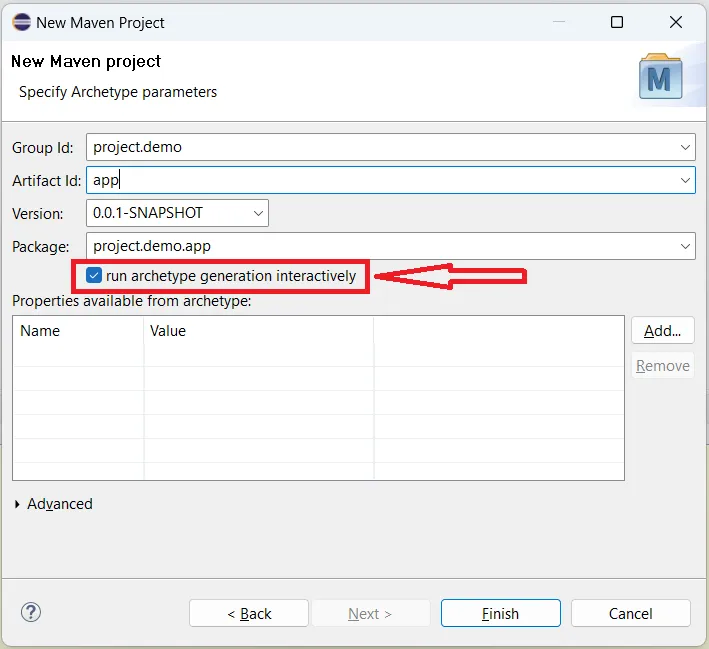Viewport: 709px width, 649px height.
Task: Click the Eclipse icon in title bar
Action: pyautogui.click(x=21, y=22)
